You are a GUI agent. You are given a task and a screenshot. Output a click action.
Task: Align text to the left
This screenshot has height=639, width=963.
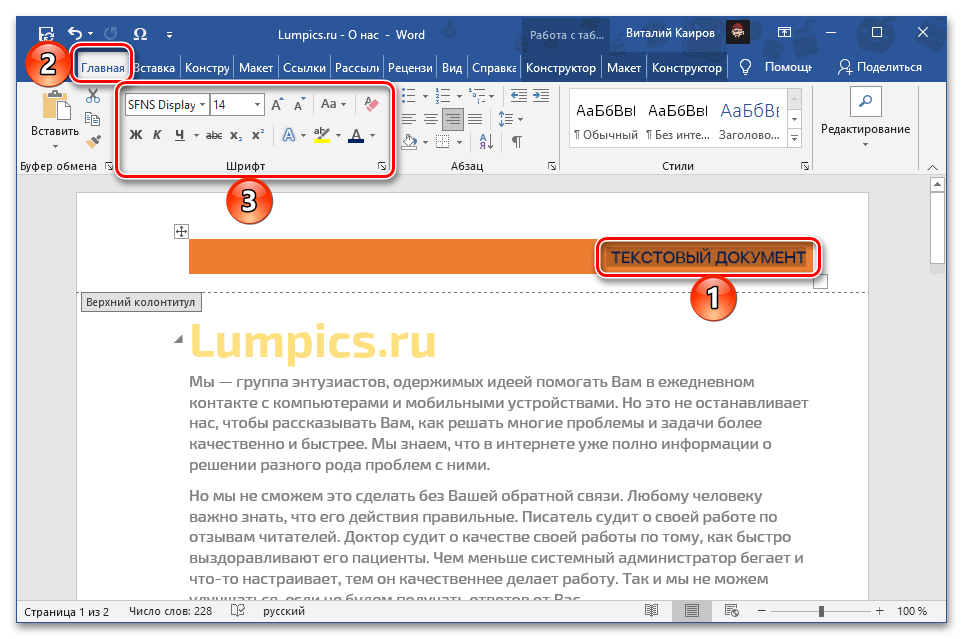tap(408, 119)
